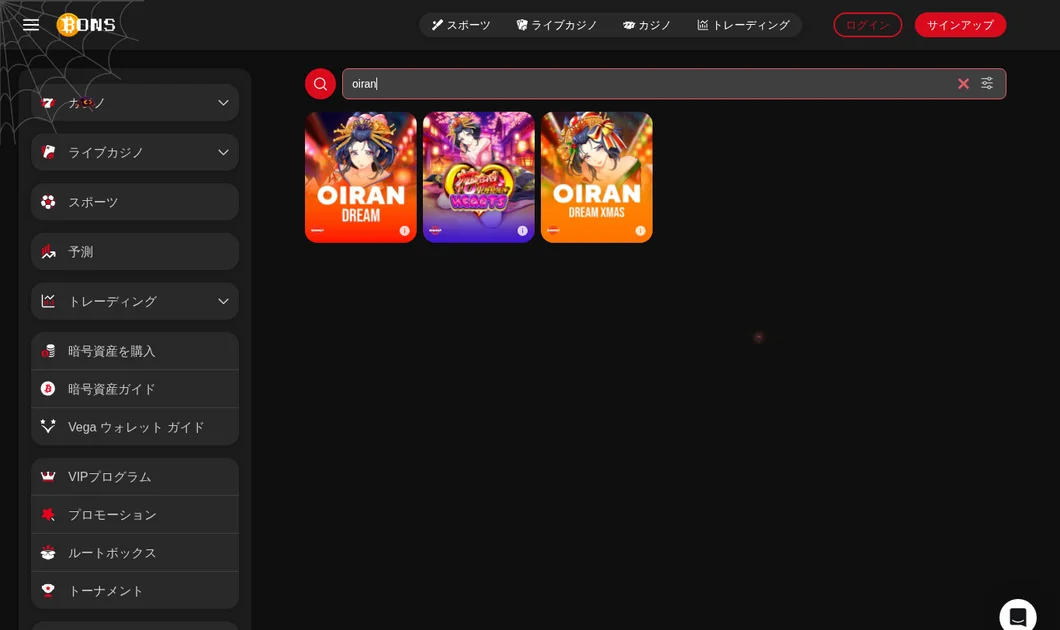
Task: Clear search with the red X icon
Action: 963,84
